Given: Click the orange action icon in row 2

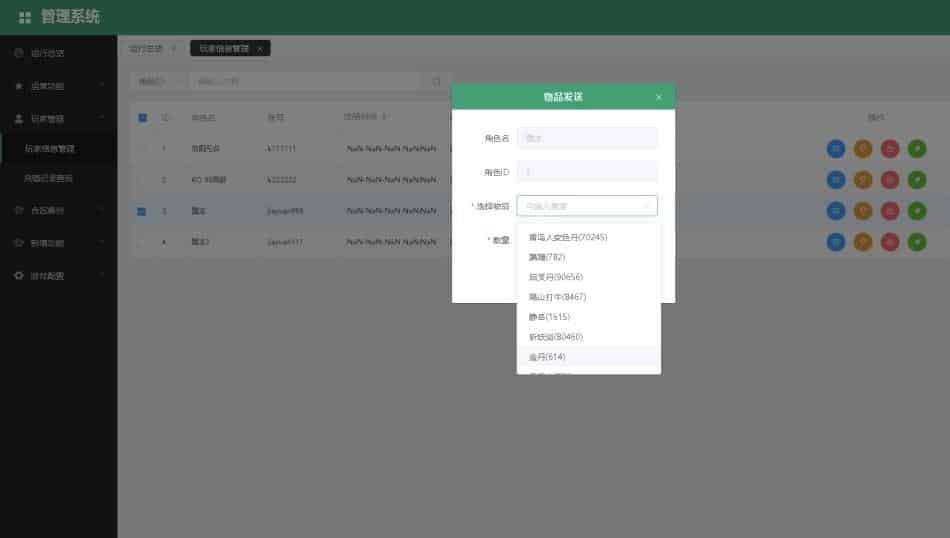Looking at the screenshot, I should (863, 180).
